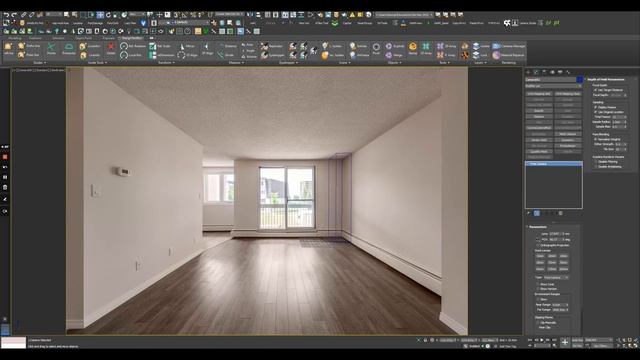640x360 pixels.
Task: Activate the Select and Move tool
Action: 100,15
